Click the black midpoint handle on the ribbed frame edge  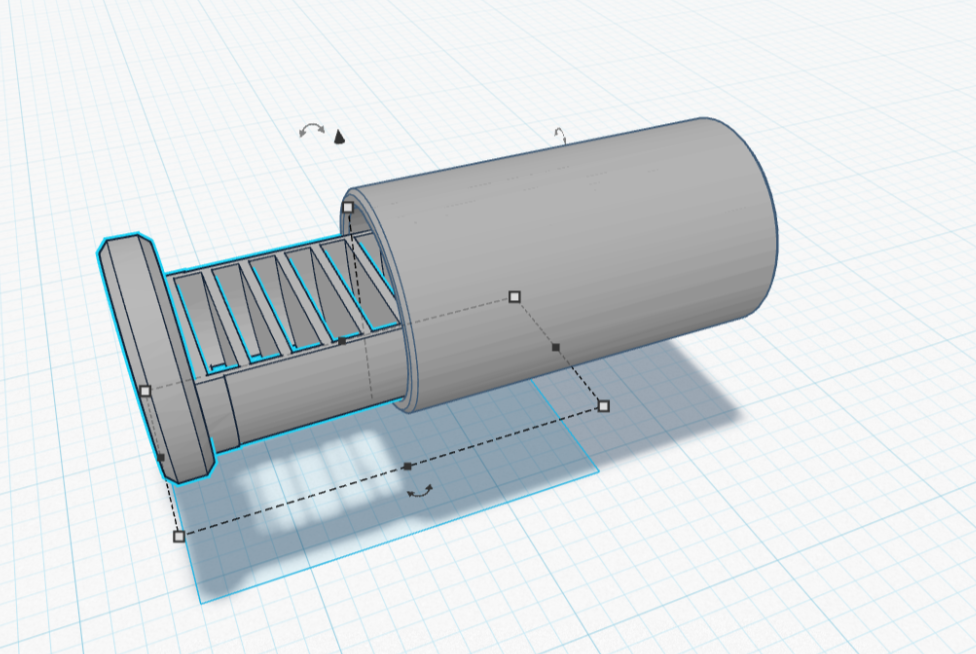tap(342, 341)
